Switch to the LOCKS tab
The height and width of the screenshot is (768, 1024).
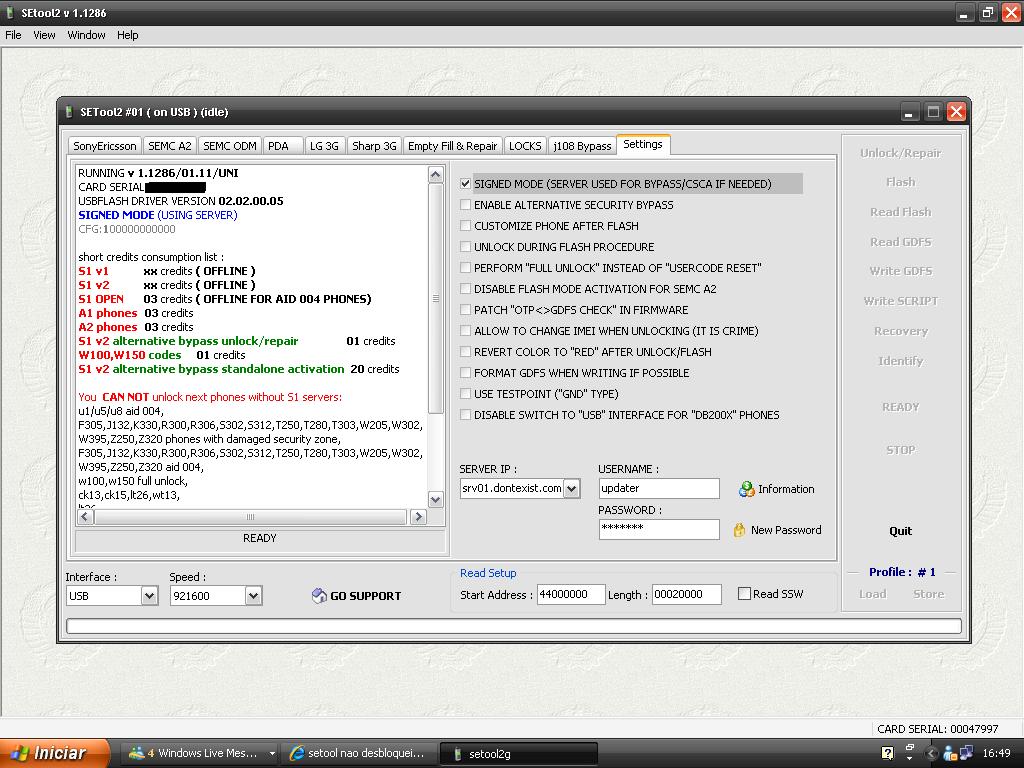coord(525,146)
